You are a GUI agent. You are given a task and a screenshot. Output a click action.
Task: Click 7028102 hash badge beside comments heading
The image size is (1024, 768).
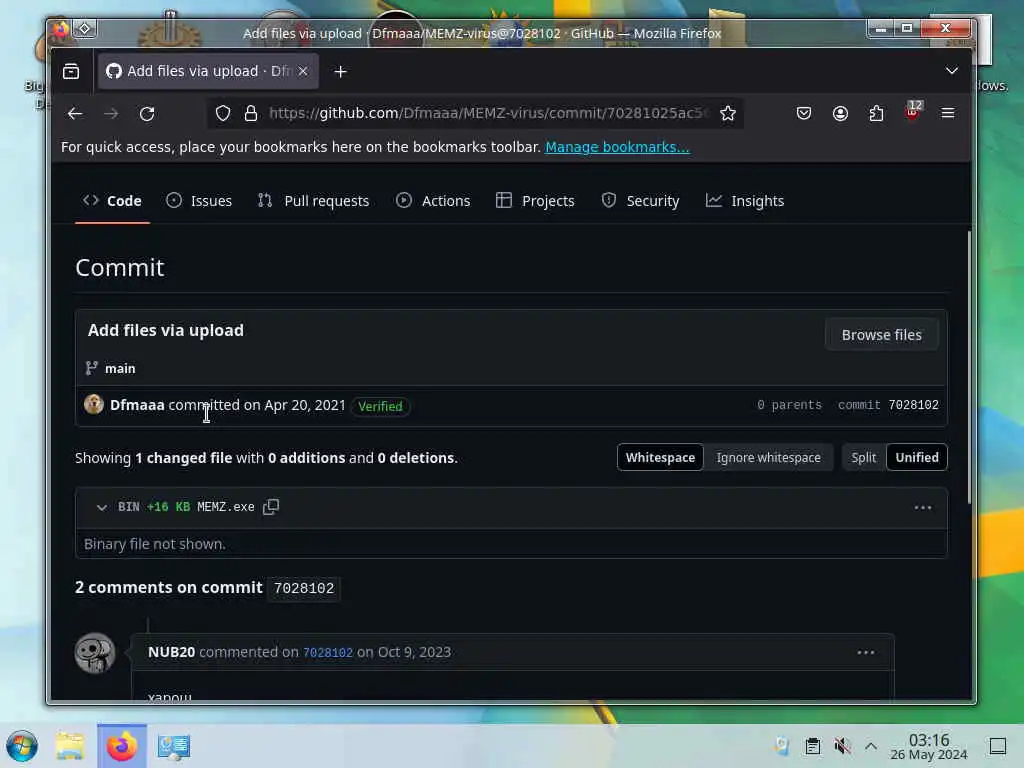[x=304, y=588]
